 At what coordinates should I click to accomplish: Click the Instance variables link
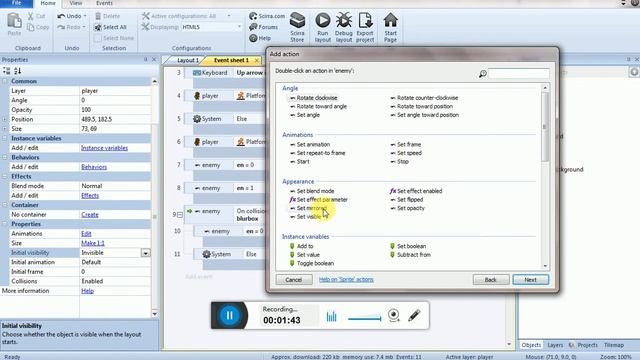click(x=104, y=148)
